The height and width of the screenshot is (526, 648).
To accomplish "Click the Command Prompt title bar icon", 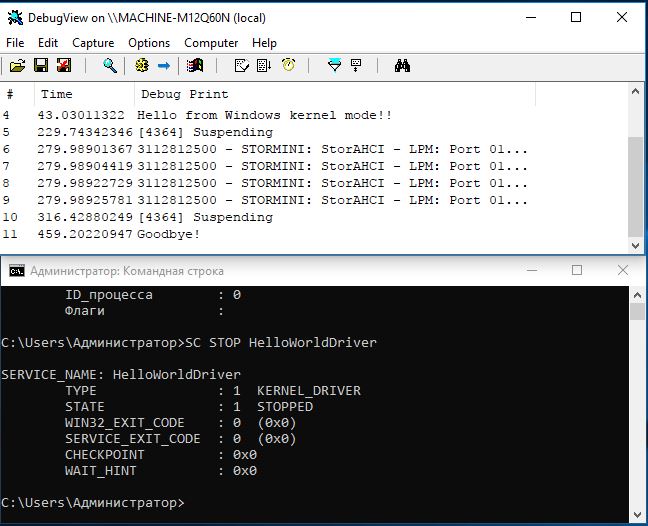I will click(x=17, y=271).
